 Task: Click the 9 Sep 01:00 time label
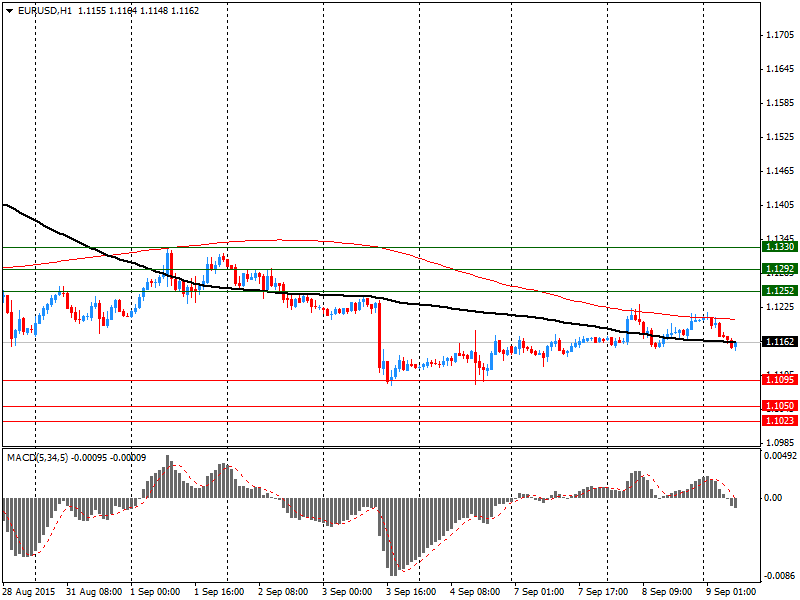[x=731, y=592]
